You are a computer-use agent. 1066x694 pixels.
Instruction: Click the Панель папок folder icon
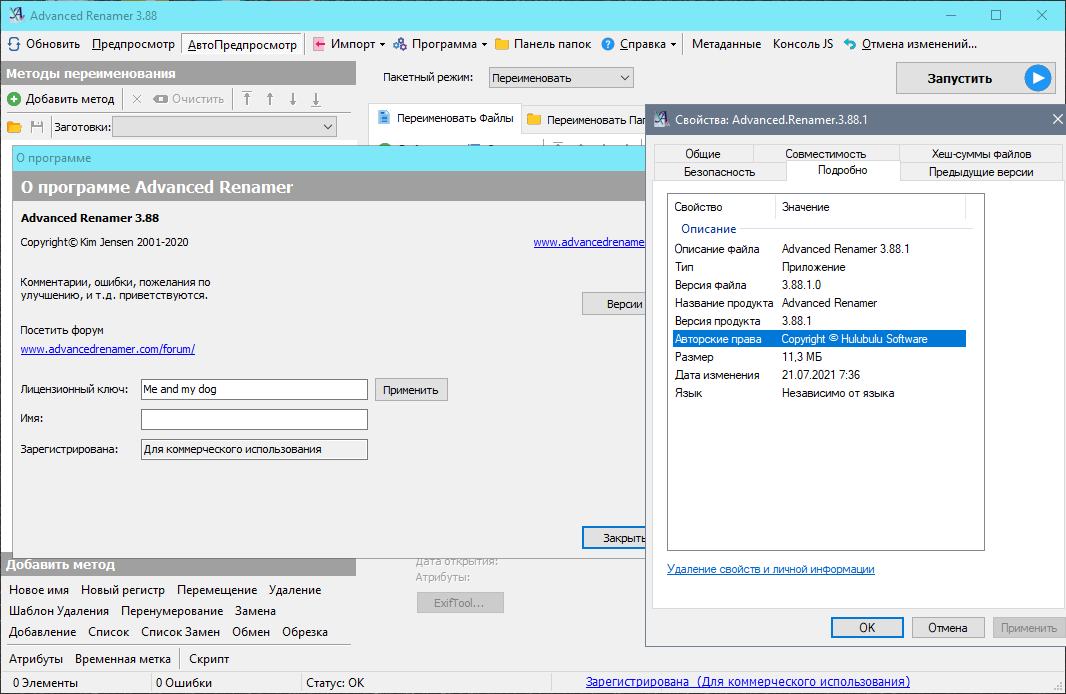(502, 44)
